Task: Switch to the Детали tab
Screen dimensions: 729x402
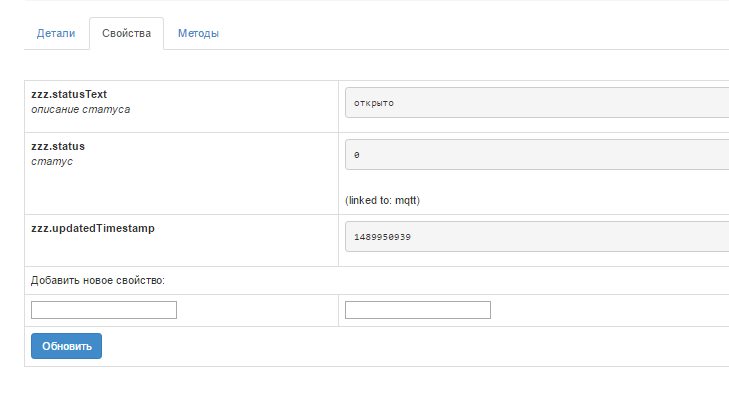Action: 56,33
